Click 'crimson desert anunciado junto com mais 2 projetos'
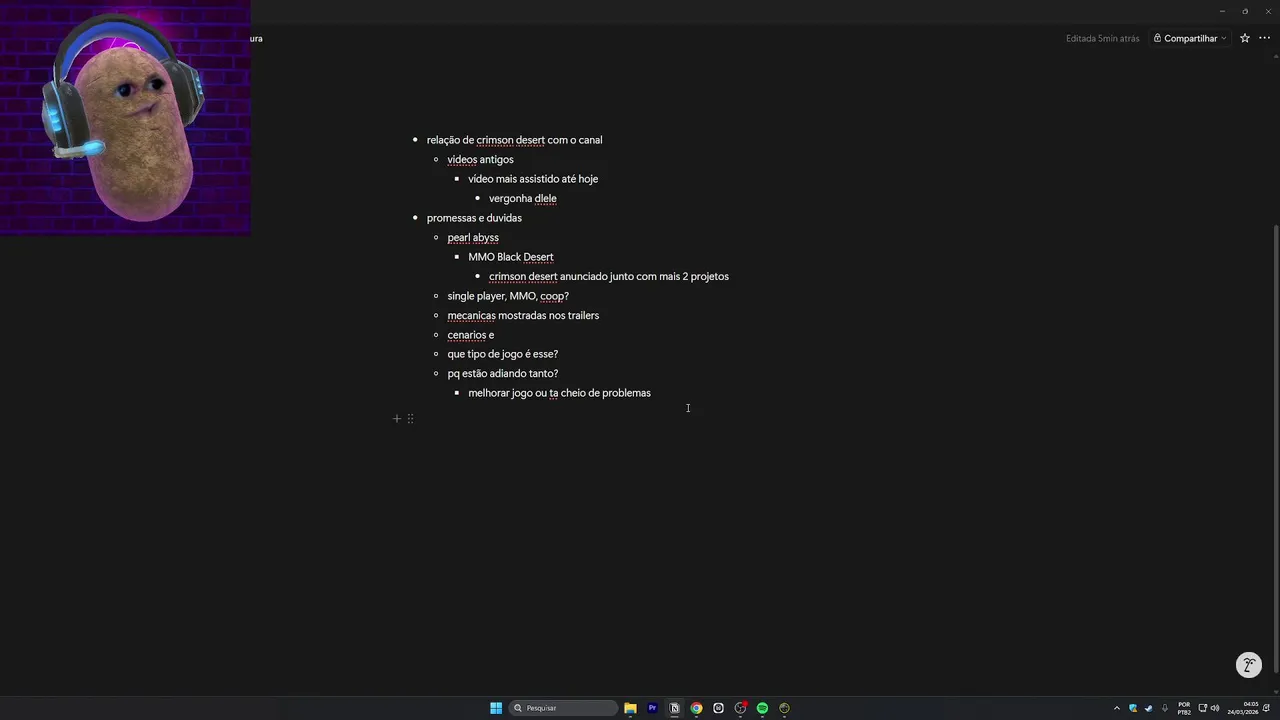 tap(609, 277)
